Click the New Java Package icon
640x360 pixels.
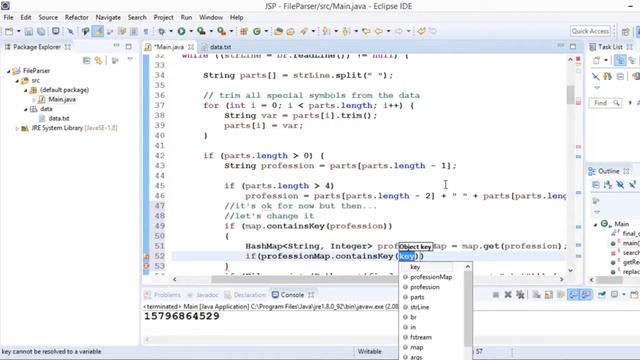[x=244, y=31]
